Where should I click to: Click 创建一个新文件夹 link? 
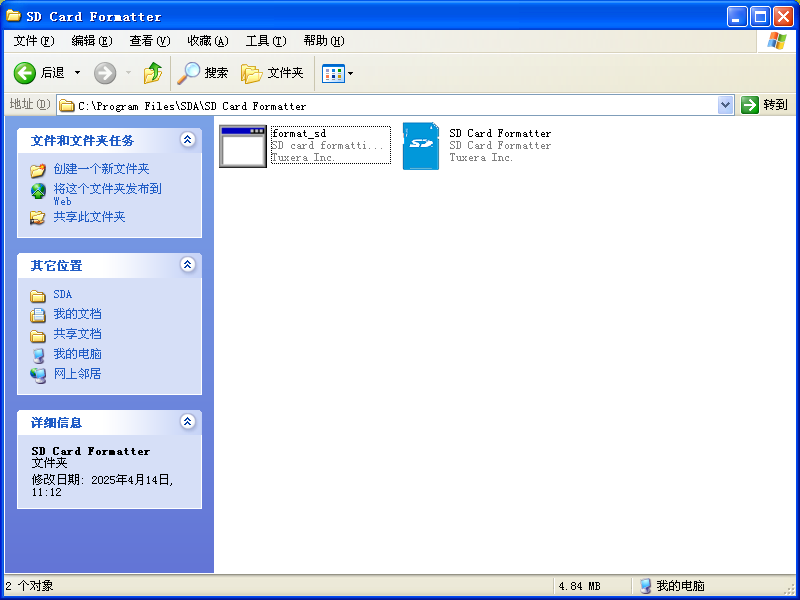pyautogui.click(x=101, y=169)
